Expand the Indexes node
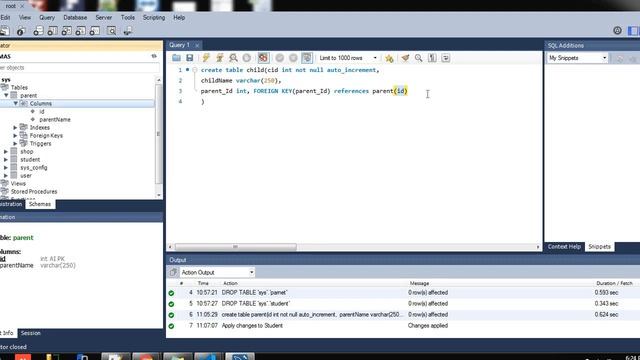Screen dimensions: 640x360 click(x=16, y=127)
